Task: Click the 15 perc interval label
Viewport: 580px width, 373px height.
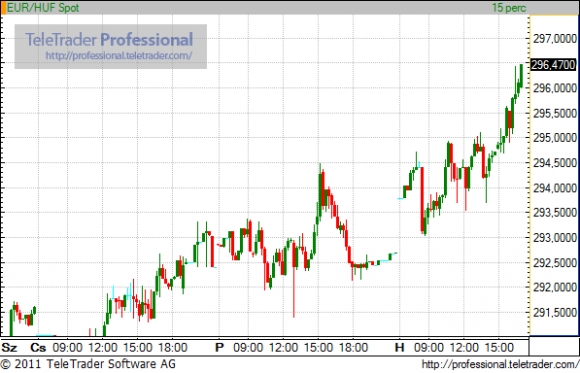Action: coord(509,8)
